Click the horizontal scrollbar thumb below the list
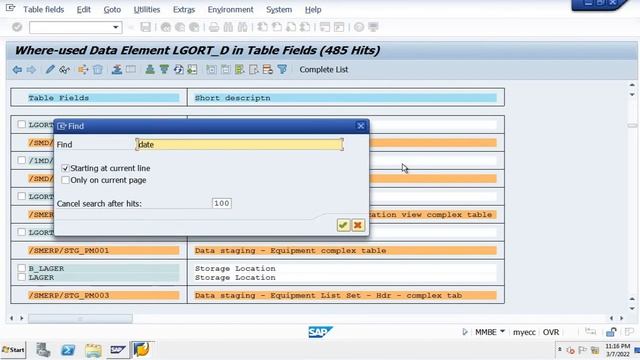Viewport: 640px width, 360px height. pos(80,318)
